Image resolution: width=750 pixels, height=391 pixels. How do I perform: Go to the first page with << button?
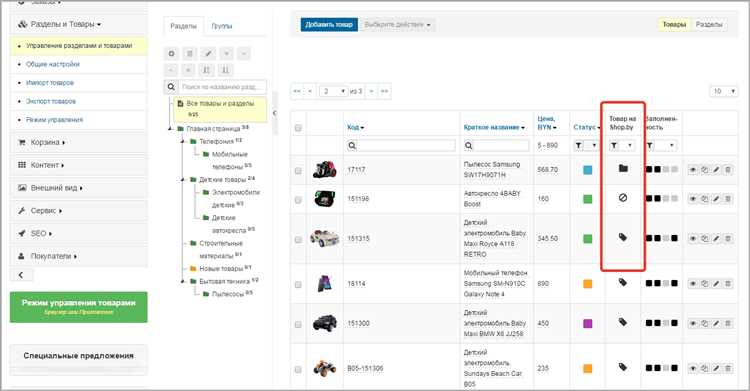tap(297, 91)
